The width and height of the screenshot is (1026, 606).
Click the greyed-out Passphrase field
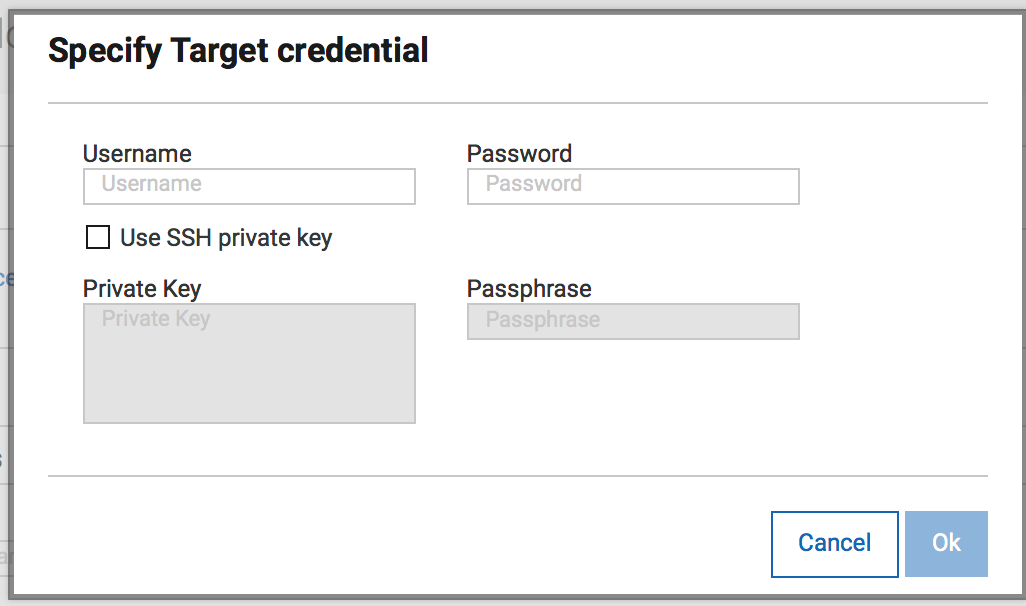point(633,321)
